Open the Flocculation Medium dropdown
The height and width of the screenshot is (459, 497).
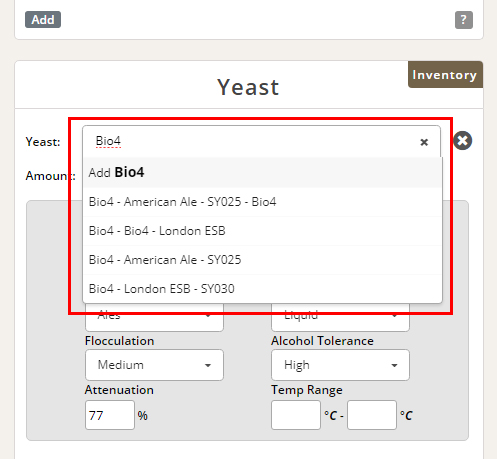(154, 365)
